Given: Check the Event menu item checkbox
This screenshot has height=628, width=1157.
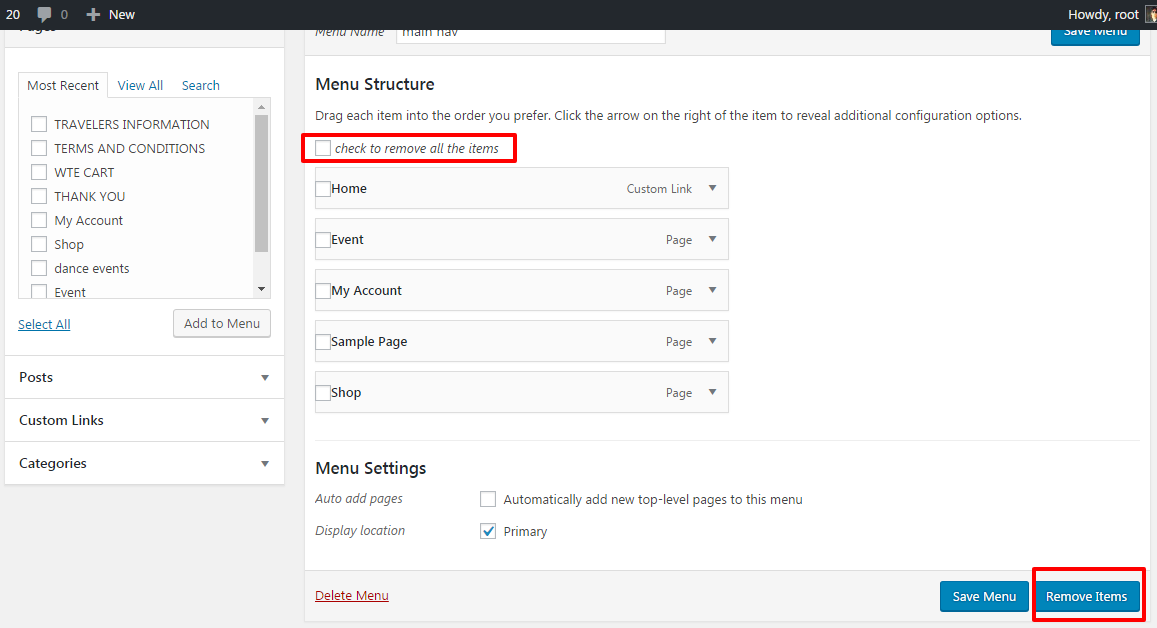Looking at the screenshot, I should [322, 240].
